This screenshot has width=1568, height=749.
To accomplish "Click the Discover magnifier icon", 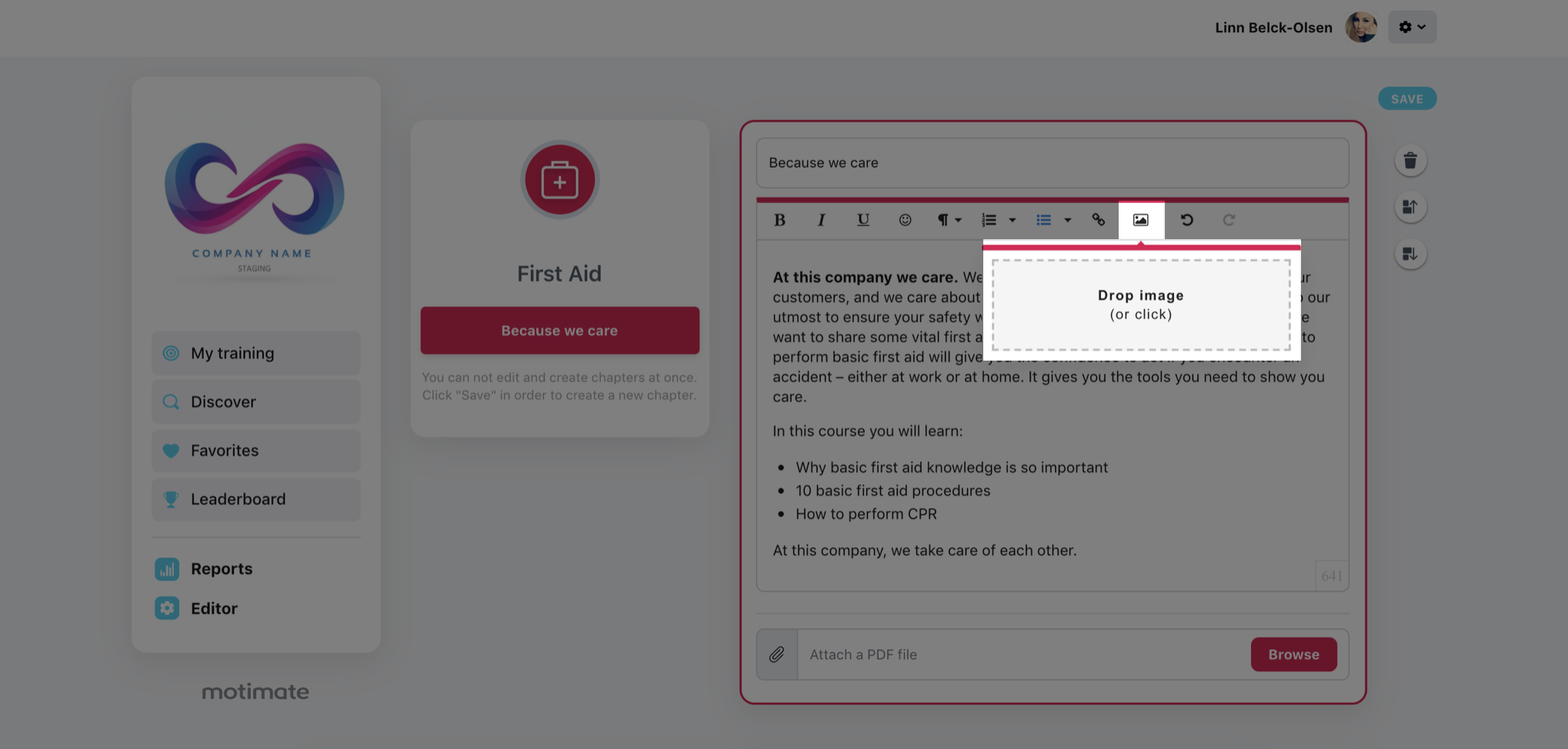I will tap(171, 401).
